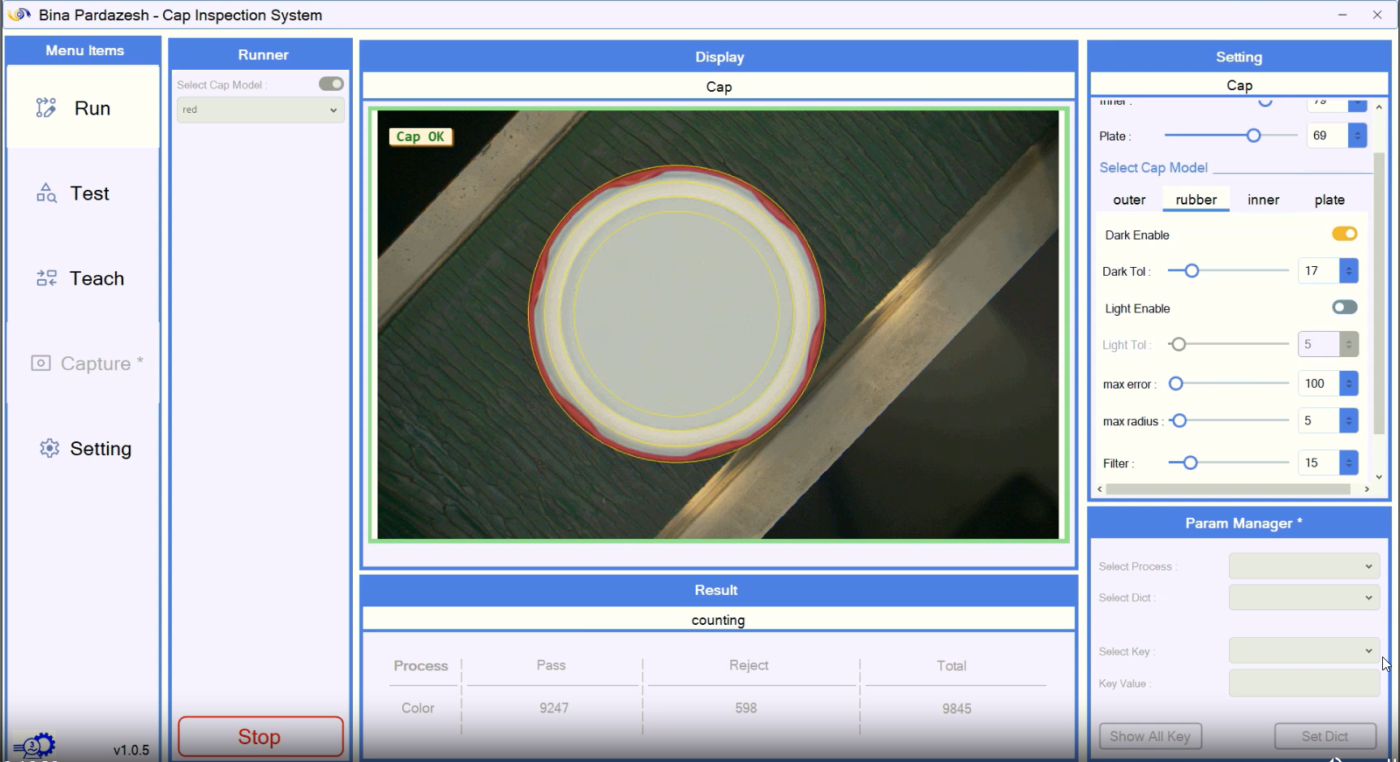
Task: Click the Teach menu icon
Action: (47, 278)
